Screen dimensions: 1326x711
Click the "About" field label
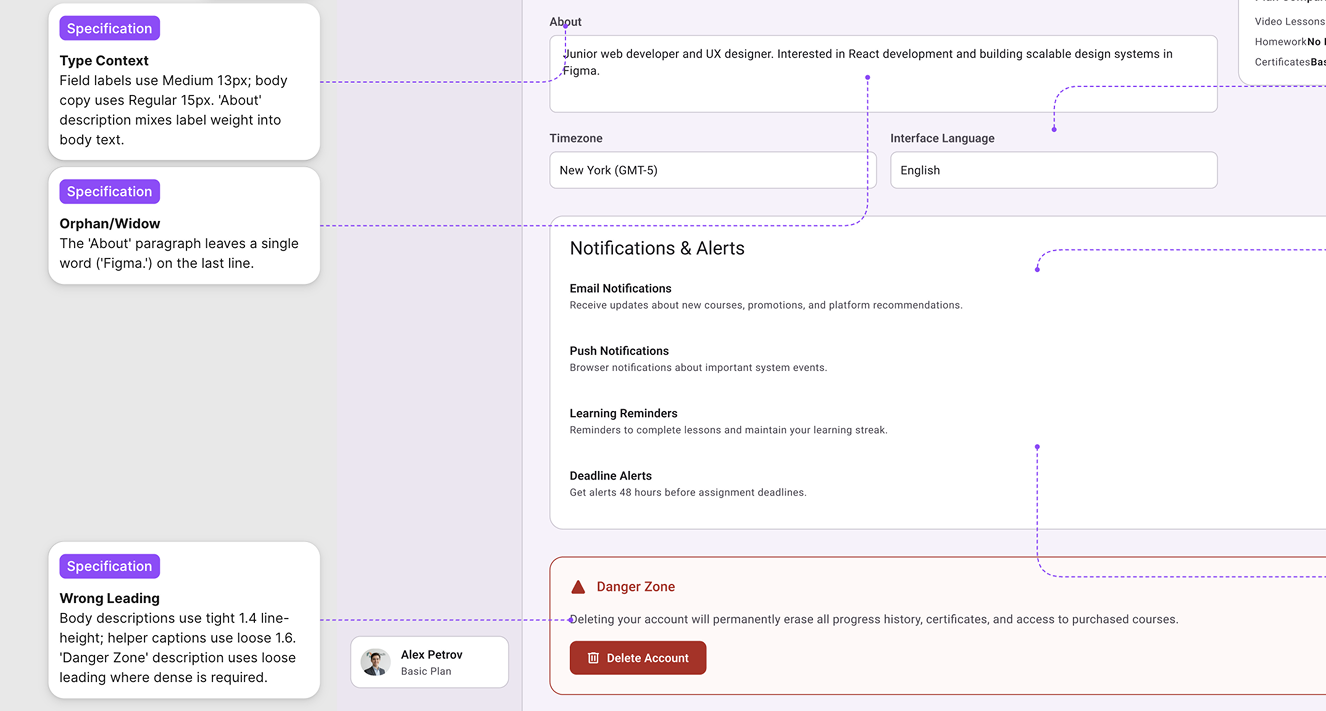tap(566, 22)
